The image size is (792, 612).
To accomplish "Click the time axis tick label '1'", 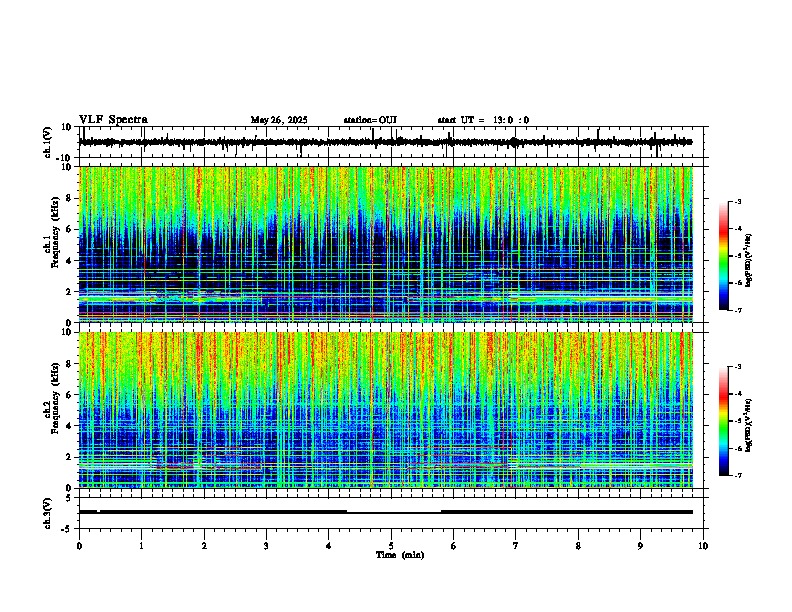I will 141,546.
